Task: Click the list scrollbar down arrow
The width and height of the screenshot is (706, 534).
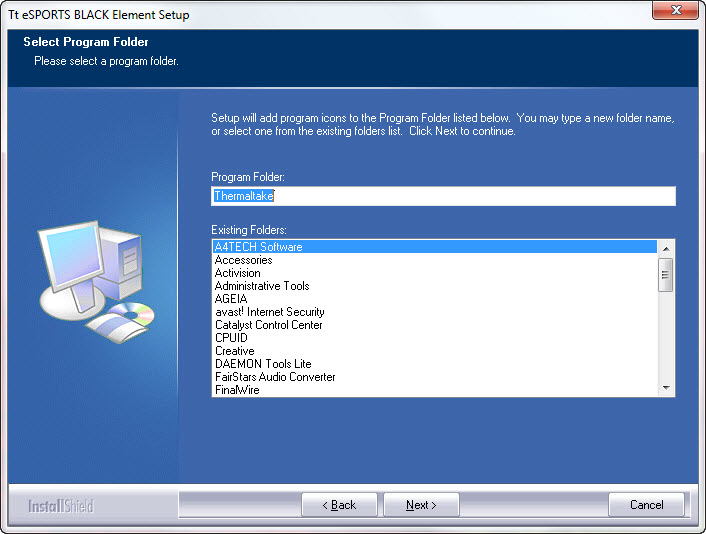Action: pos(666,388)
